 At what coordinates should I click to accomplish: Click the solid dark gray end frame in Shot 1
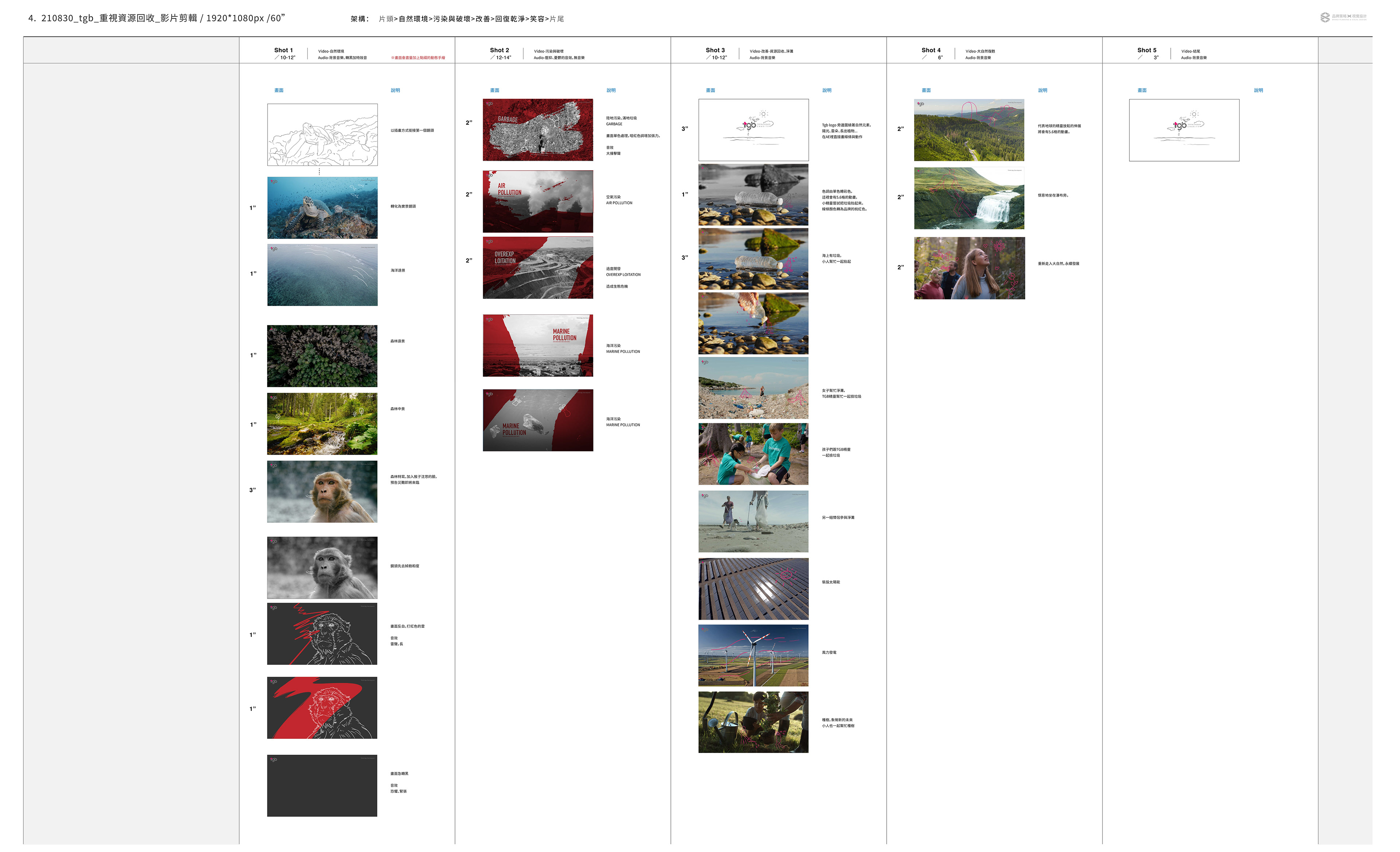click(x=322, y=786)
